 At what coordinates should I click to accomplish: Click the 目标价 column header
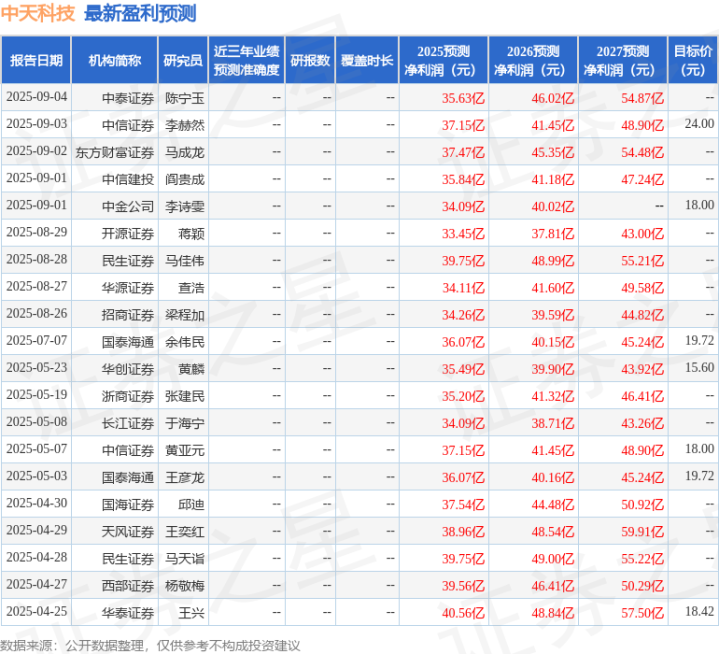pos(693,60)
